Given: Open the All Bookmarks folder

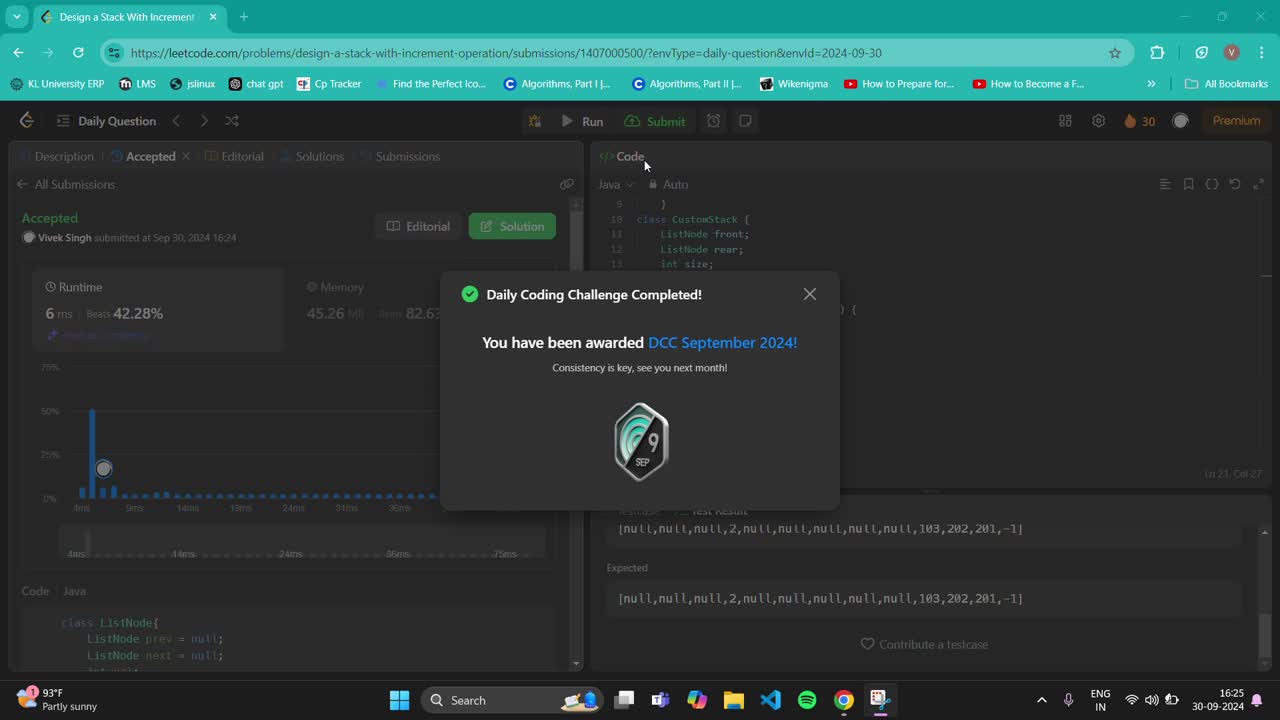Looking at the screenshot, I should (x=1226, y=84).
